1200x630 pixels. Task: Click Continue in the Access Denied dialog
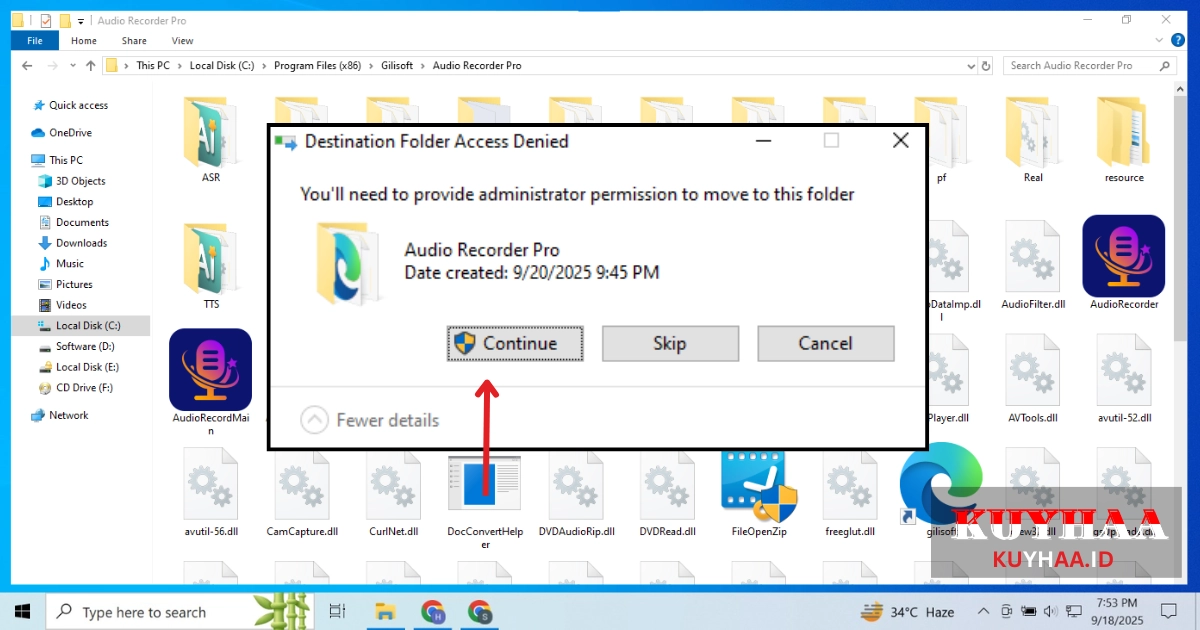(515, 343)
